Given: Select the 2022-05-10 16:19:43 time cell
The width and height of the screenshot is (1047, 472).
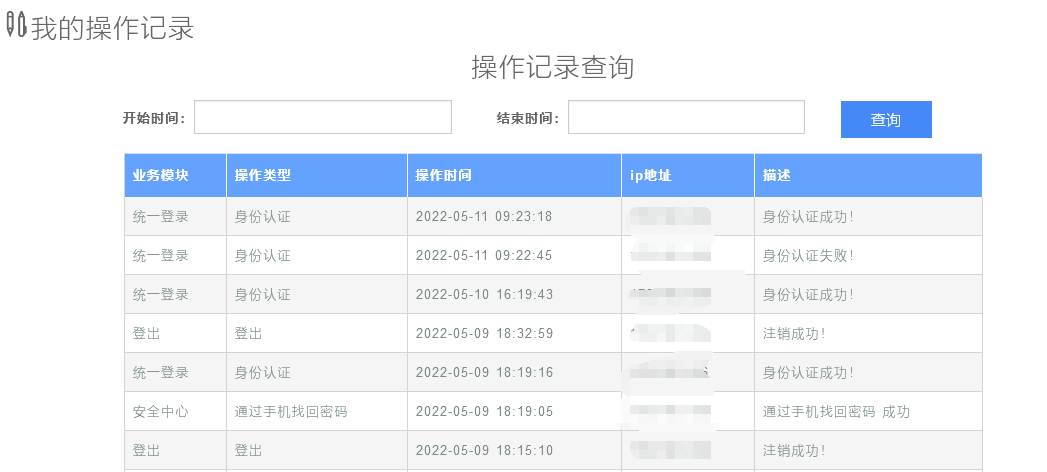Looking at the screenshot, I should tap(484, 295).
